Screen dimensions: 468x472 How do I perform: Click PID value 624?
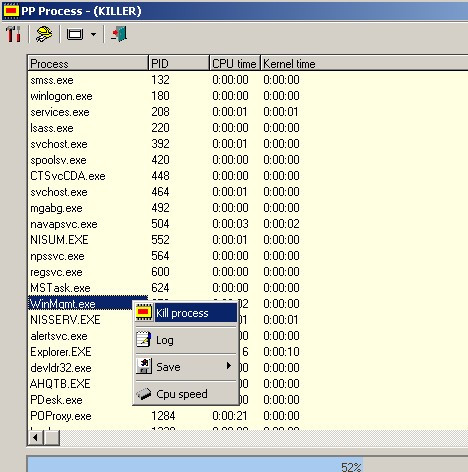tap(160, 288)
